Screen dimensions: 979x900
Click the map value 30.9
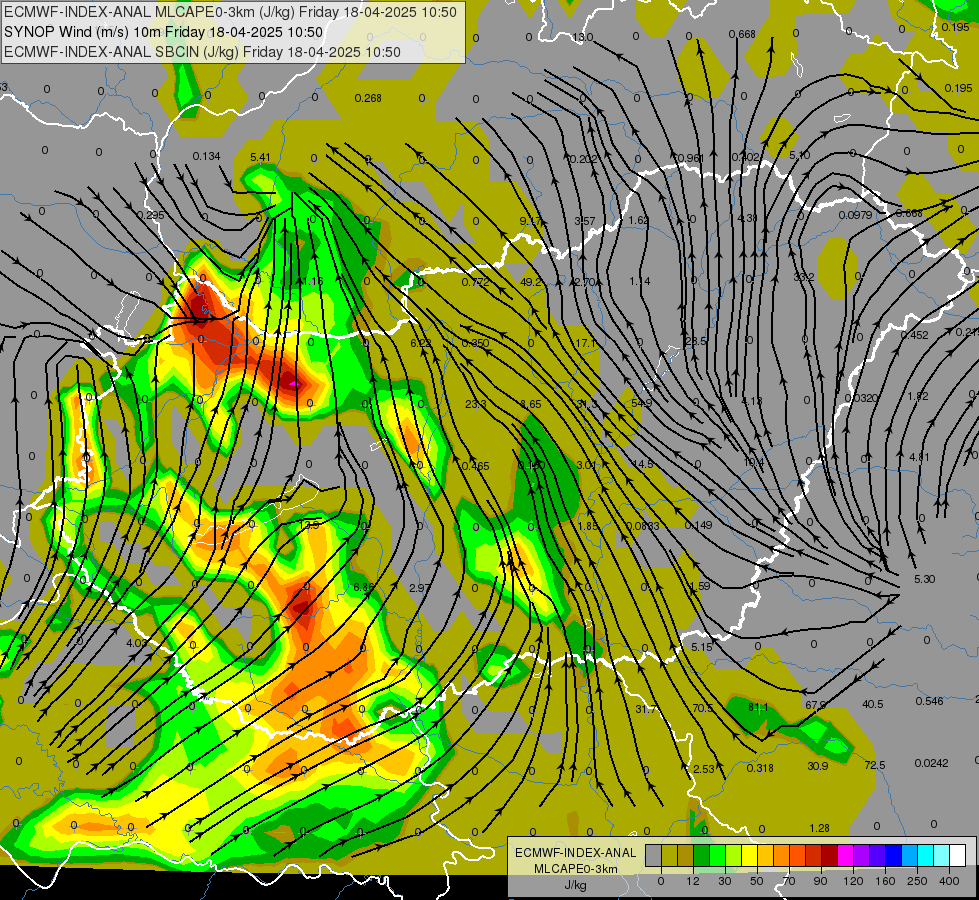pyautogui.click(x=817, y=766)
